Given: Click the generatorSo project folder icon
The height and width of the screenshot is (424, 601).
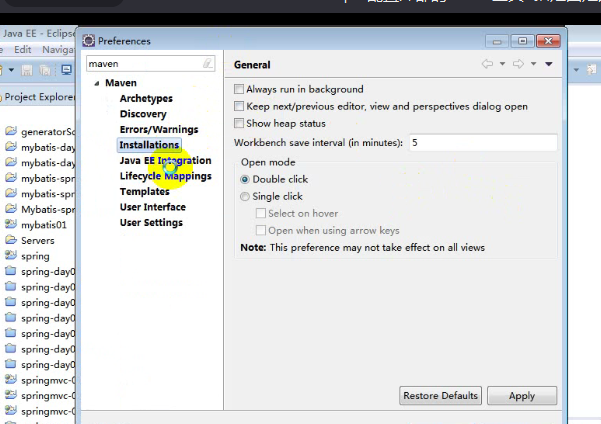Looking at the screenshot, I should point(11,131).
